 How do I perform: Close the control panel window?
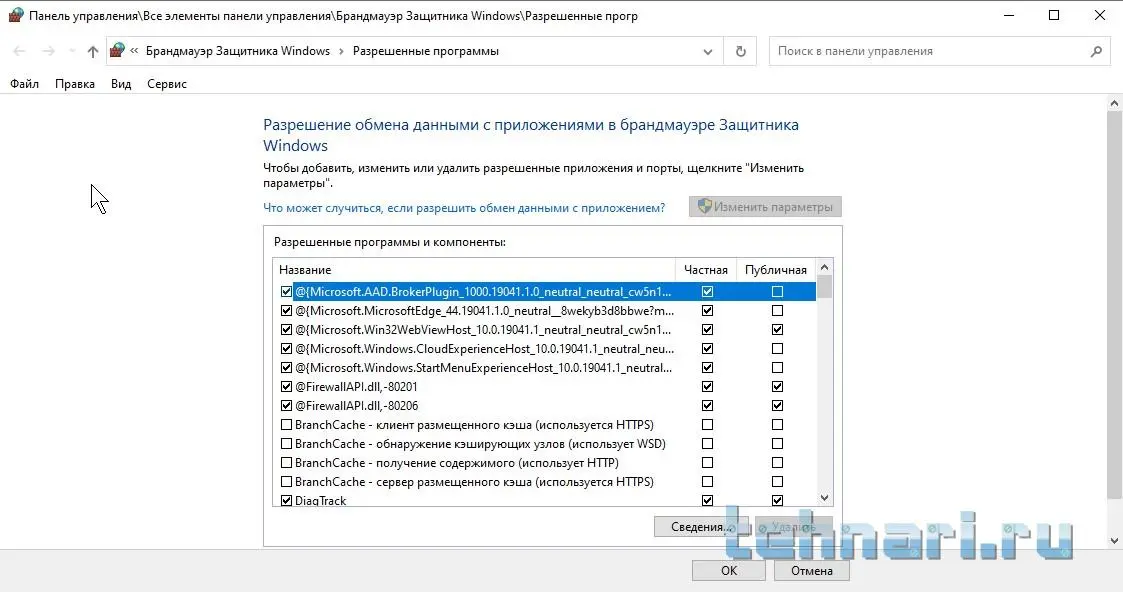coord(1099,15)
